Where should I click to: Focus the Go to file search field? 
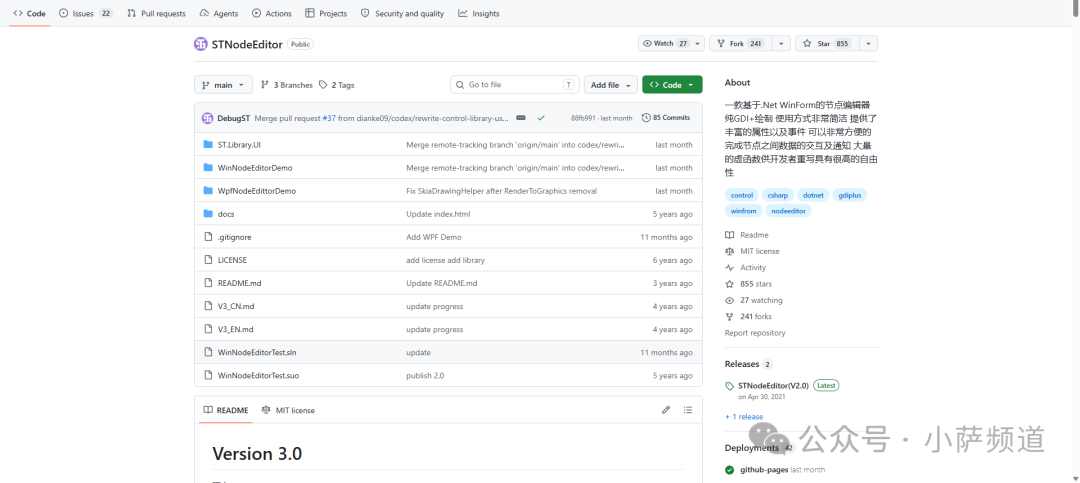tap(515, 85)
